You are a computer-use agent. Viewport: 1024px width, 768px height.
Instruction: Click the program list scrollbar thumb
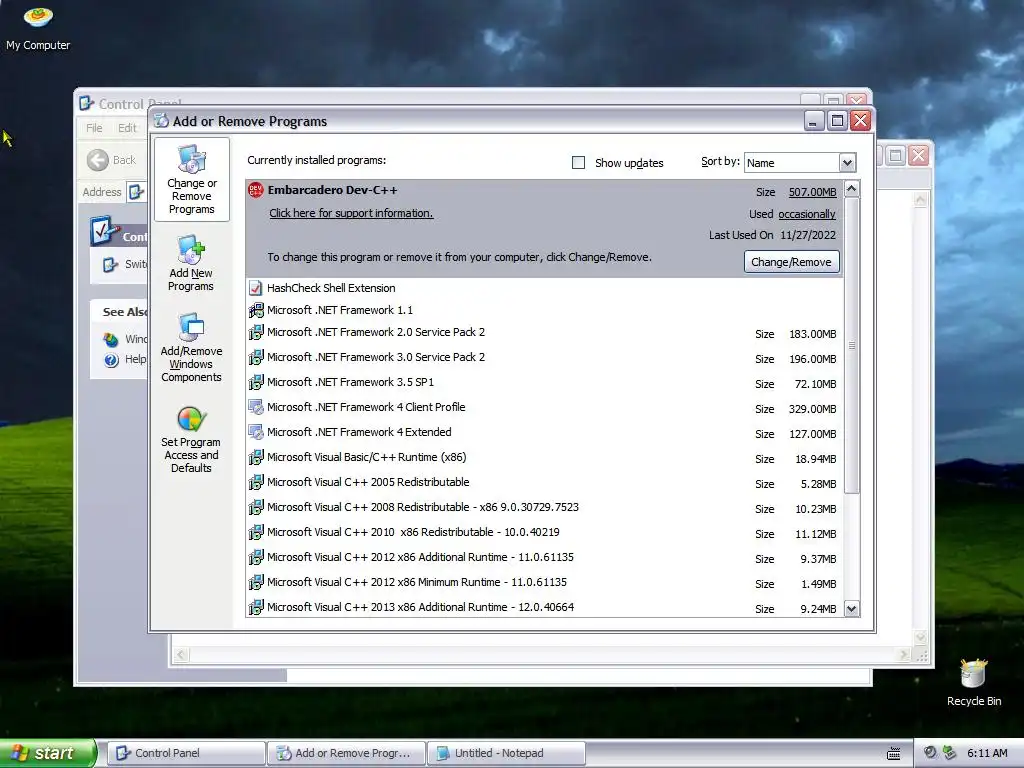(852, 345)
